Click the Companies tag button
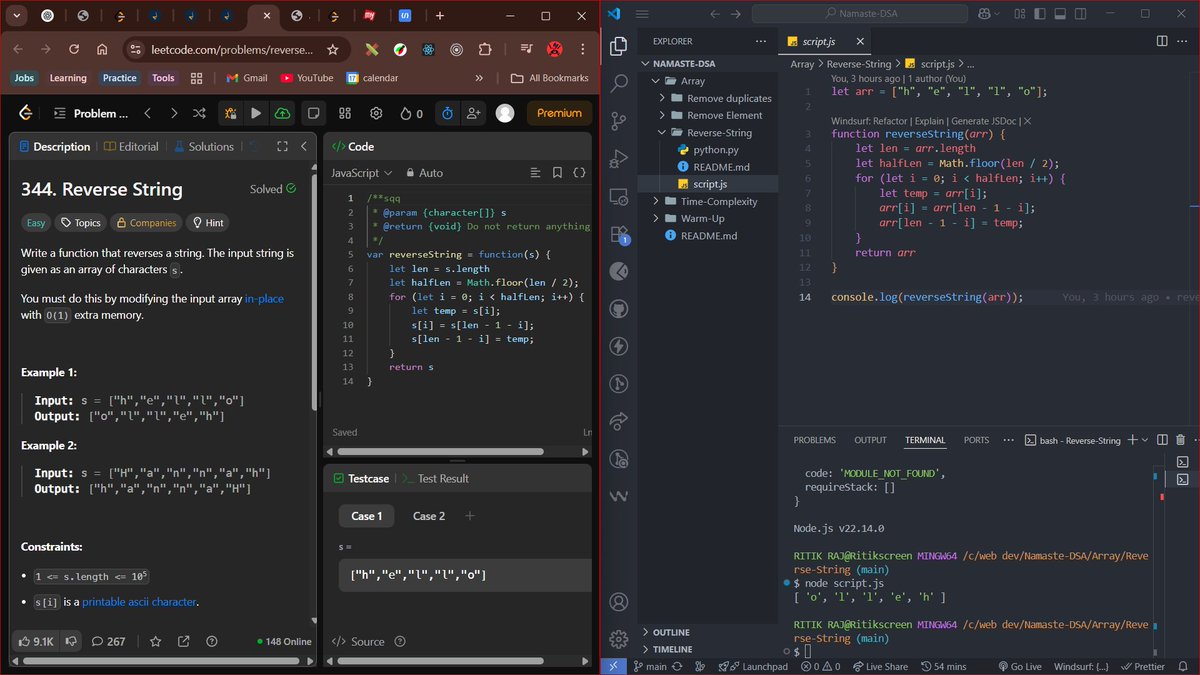The image size is (1200, 675). [146, 223]
